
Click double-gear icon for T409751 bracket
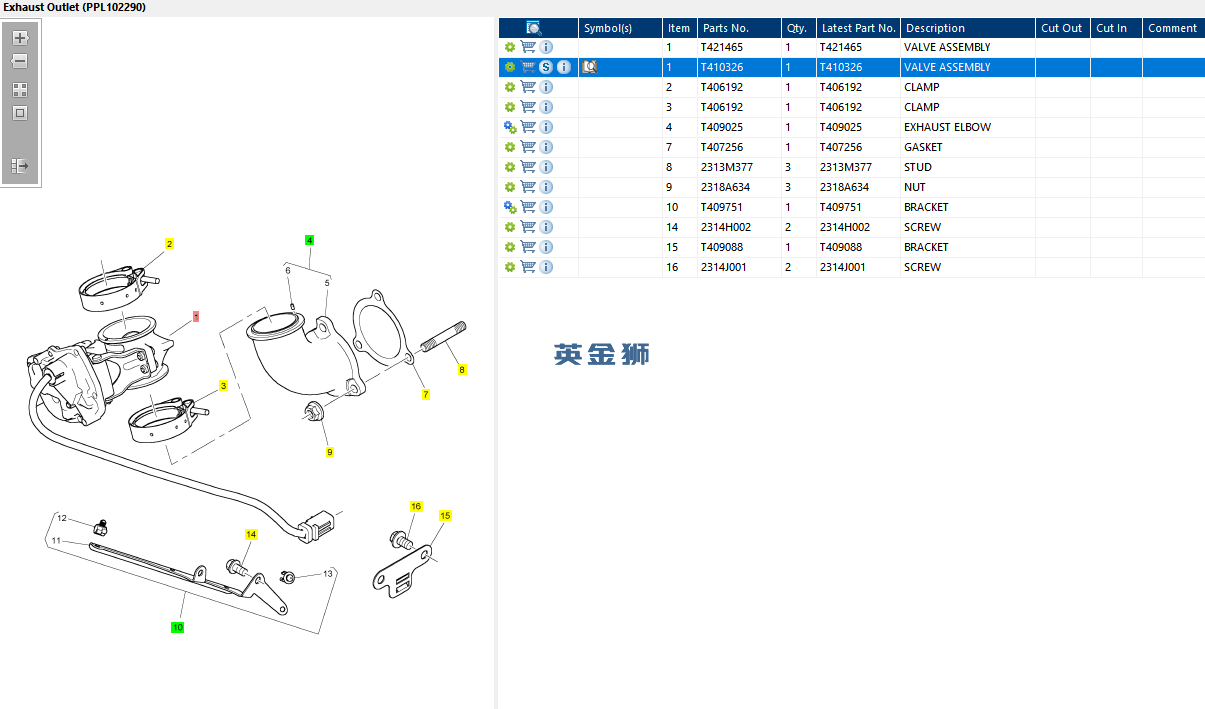coord(510,207)
